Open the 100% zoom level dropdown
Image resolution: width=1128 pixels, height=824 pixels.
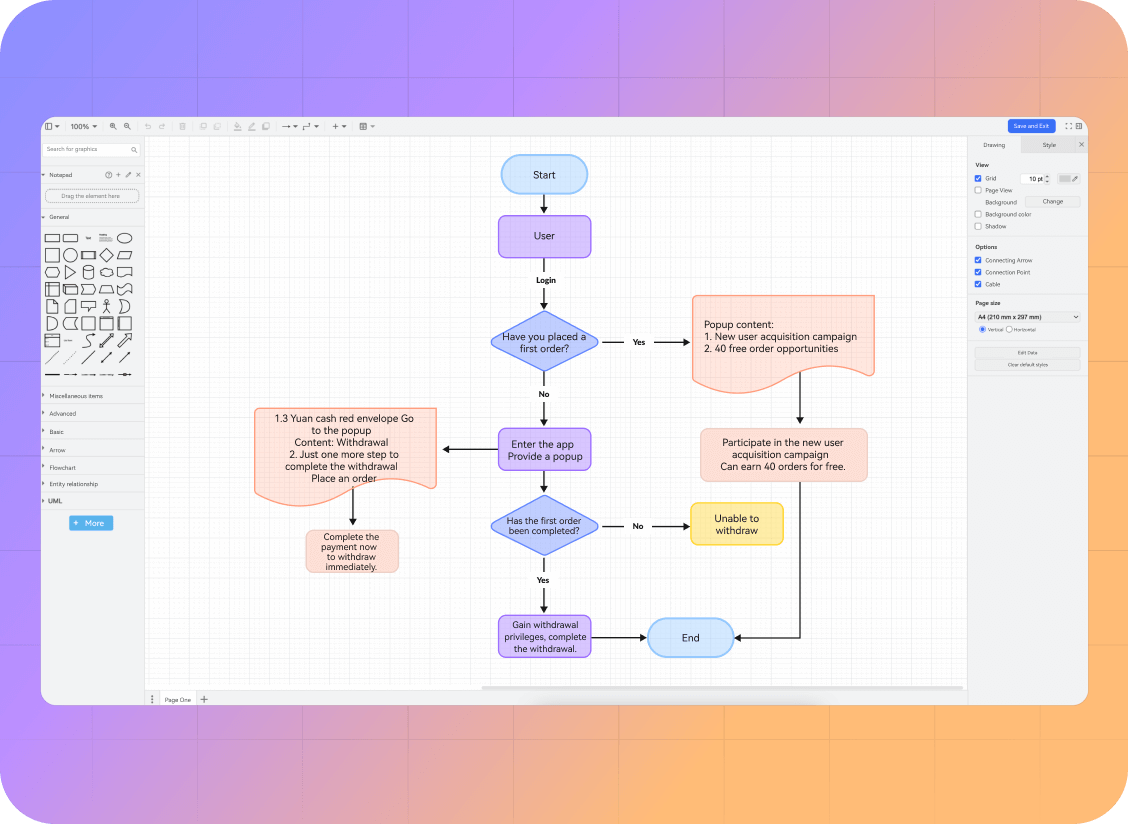point(84,127)
